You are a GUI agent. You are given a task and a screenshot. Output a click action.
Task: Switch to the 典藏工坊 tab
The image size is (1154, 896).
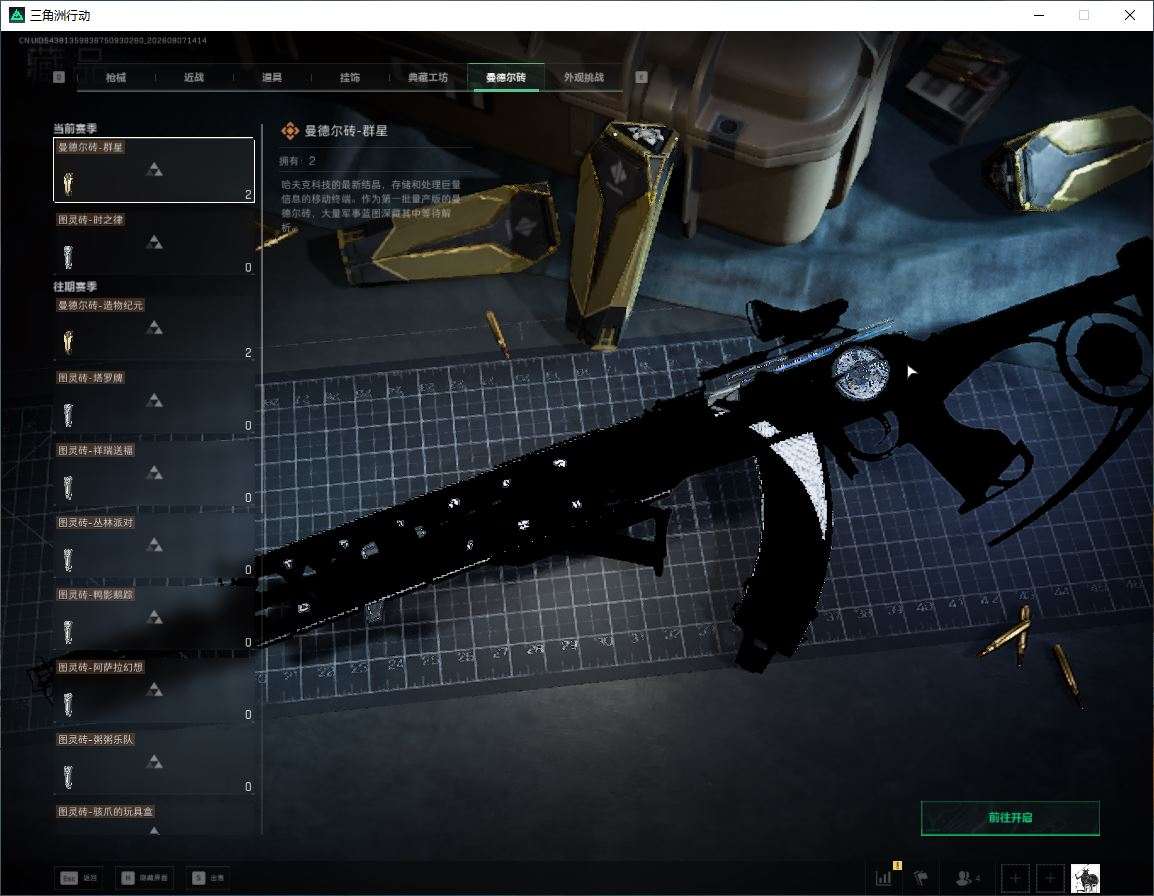pyautogui.click(x=428, y=77)
